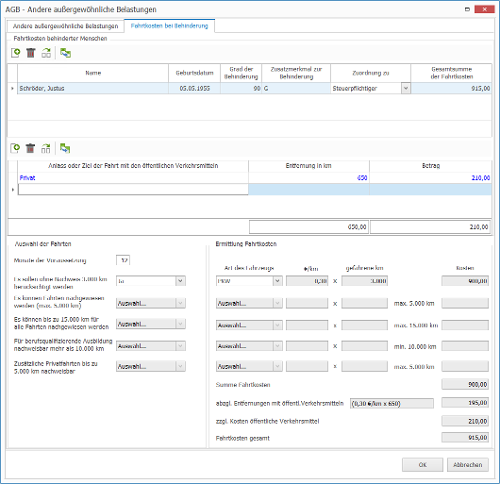
Task: Open bis zu 15.000 km Auswahl dropdown
Action: (180, 324)
